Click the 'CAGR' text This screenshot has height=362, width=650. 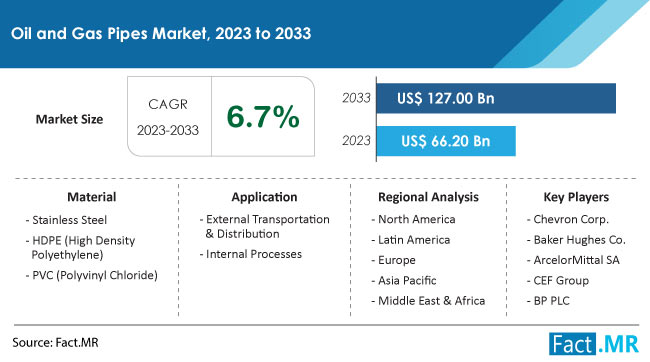click(168, 104)
